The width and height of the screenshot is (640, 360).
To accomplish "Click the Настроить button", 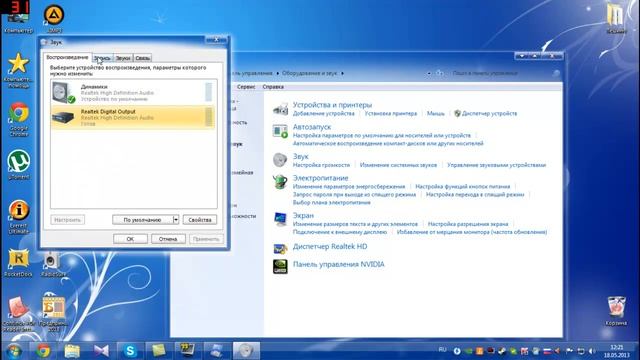I will [x=68, y=220].
